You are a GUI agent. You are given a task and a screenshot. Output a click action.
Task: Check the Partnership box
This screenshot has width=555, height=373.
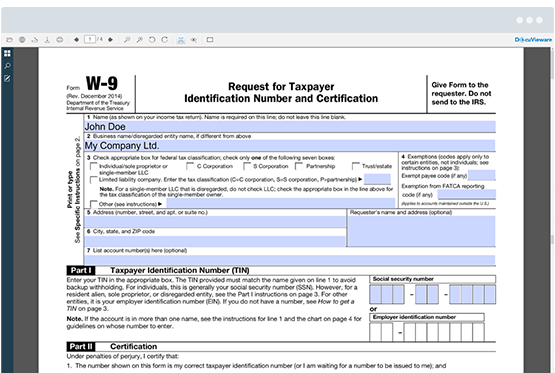coord(299,166)
